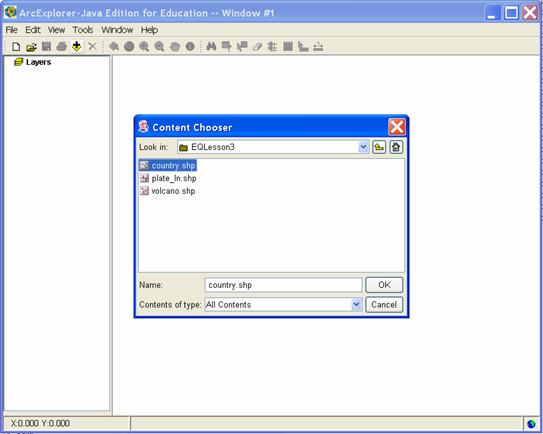Viewport: 543px width, 434px height.
Task: Expand the Look in folder dropdown
Action: point(363,147)
